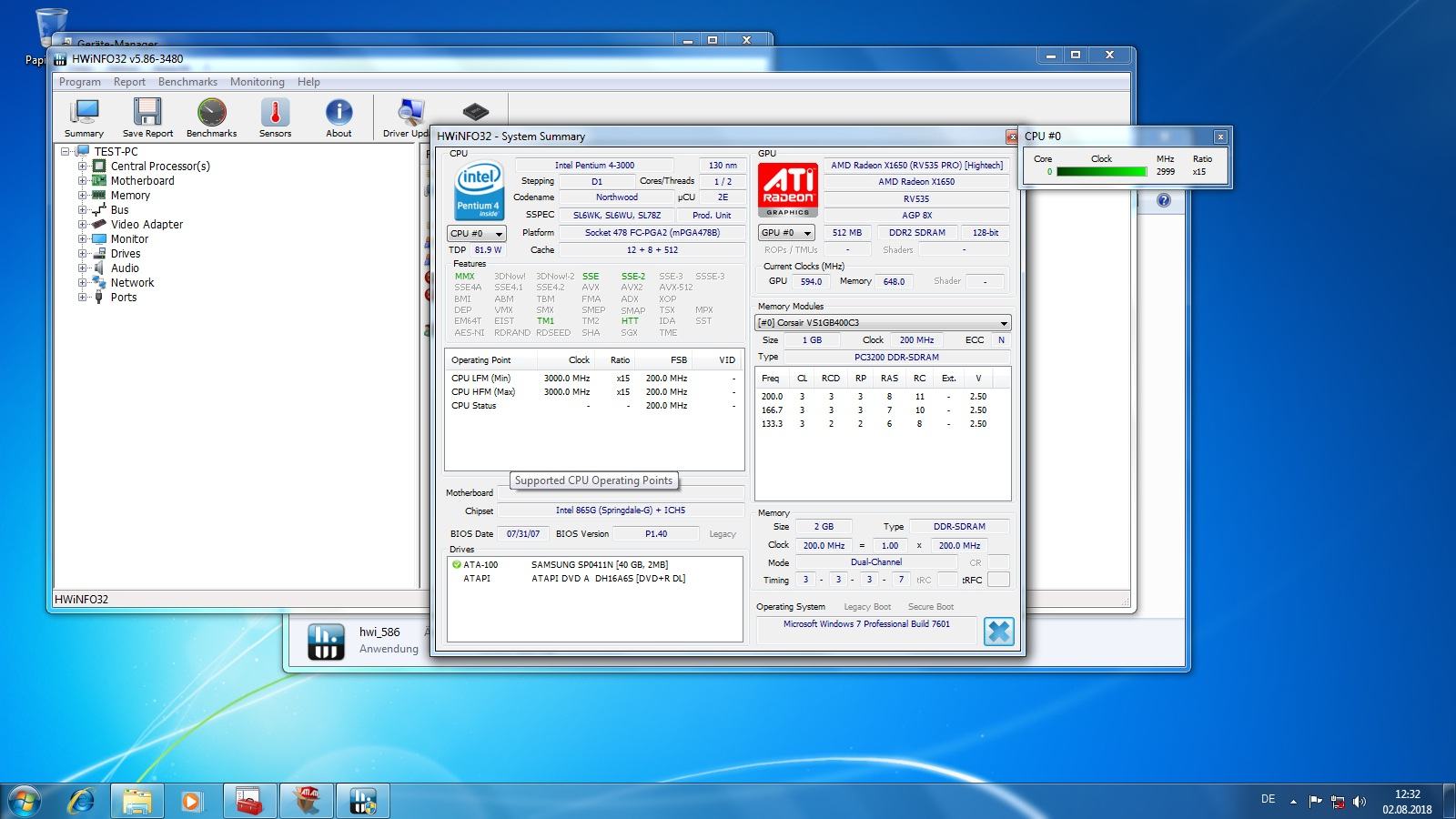Screen dimensions: 1456x819
Task: Click the PC3200 DDR-SDRAM type field
Action: pyautogui.click(x=896, y=358)
